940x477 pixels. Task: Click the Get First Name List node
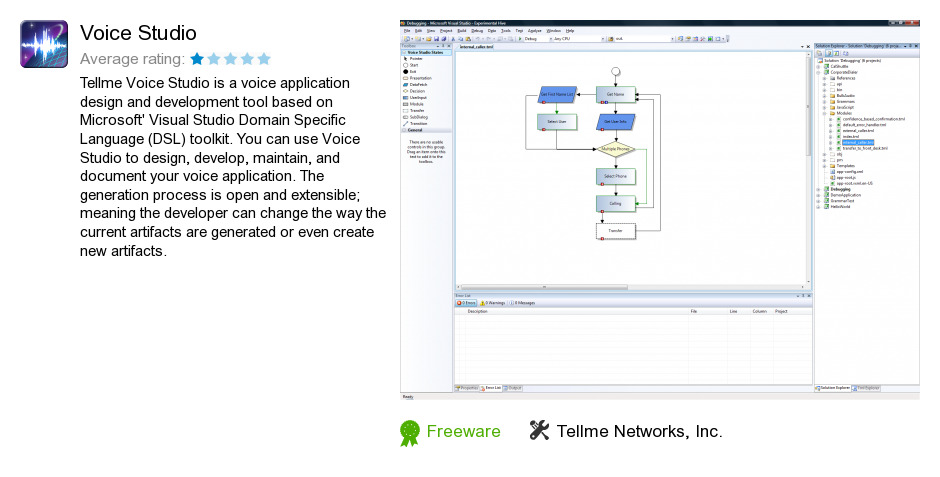(558, 95)
